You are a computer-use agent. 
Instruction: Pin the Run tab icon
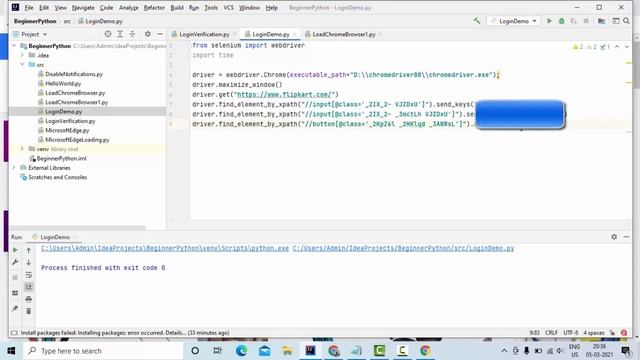click(x=15, y=309)
